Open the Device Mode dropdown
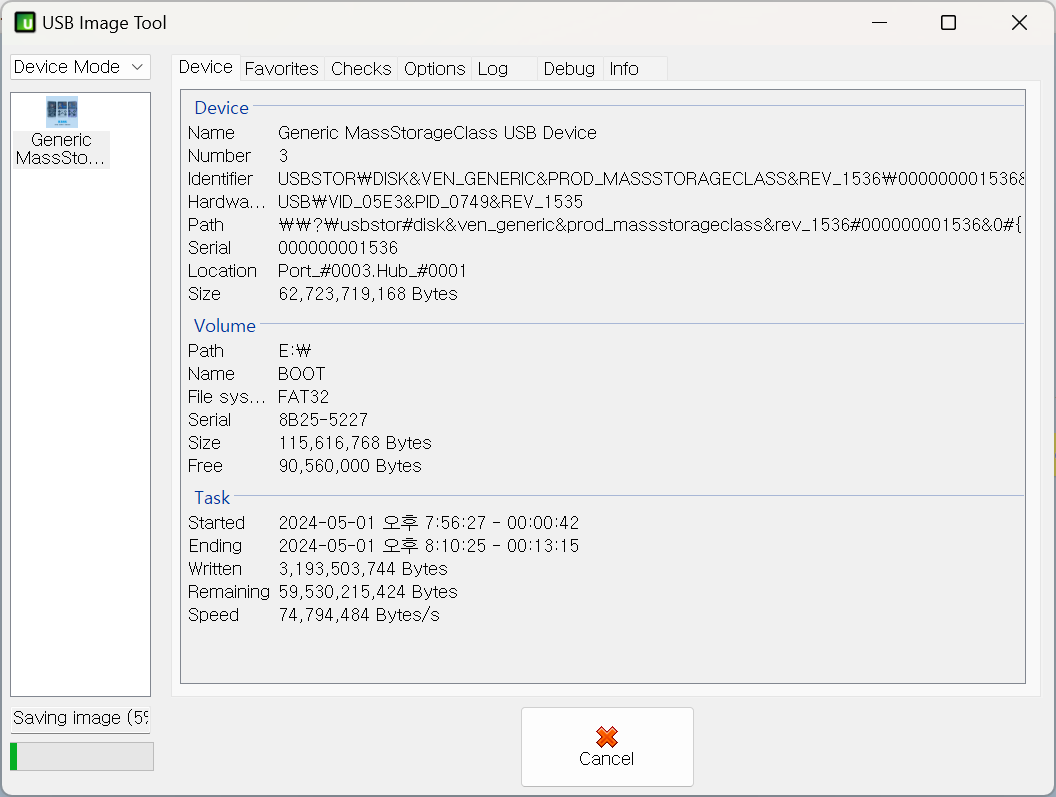Image resolution: width=1056 pixels, height=797 pixels. coord(80,67)
